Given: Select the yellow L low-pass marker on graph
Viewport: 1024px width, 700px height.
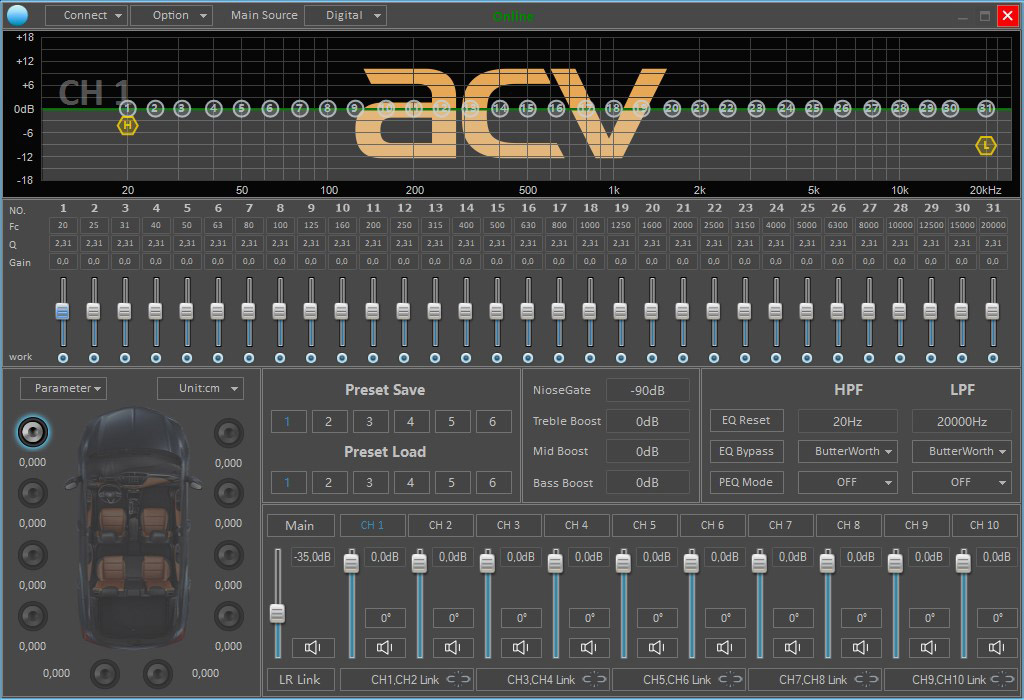Looking at the screenshot, I should [985, 146].
